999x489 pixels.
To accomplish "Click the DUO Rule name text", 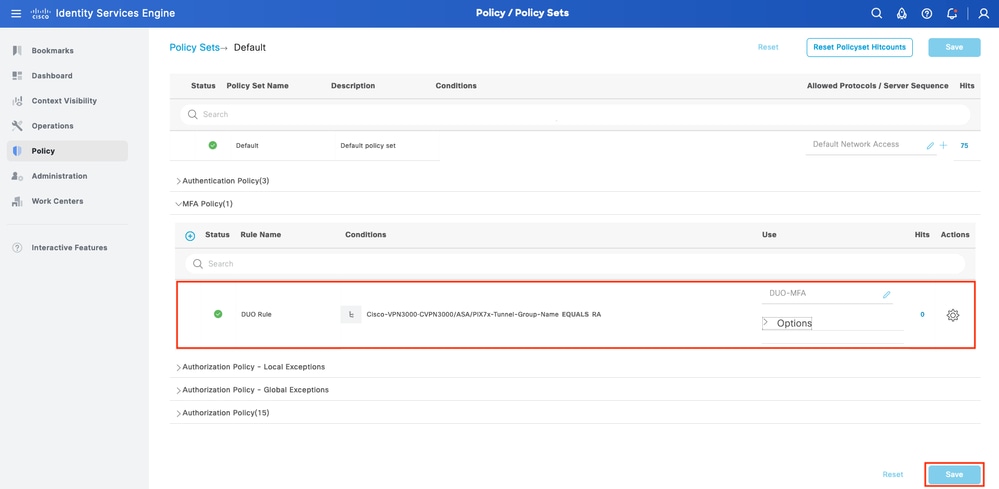I will click(x=256, y=315).
